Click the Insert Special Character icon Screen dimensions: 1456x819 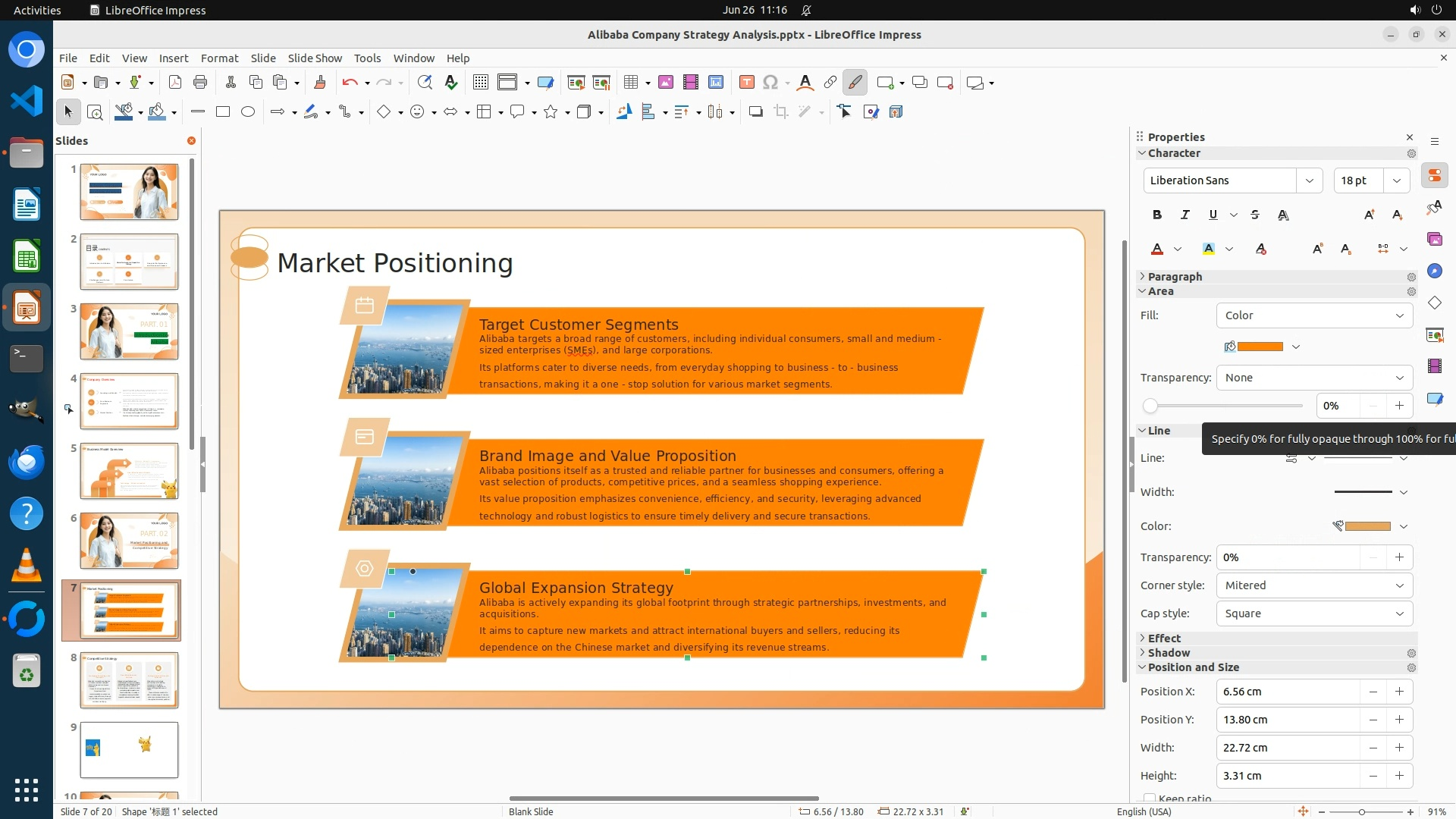tap(770, 83)
